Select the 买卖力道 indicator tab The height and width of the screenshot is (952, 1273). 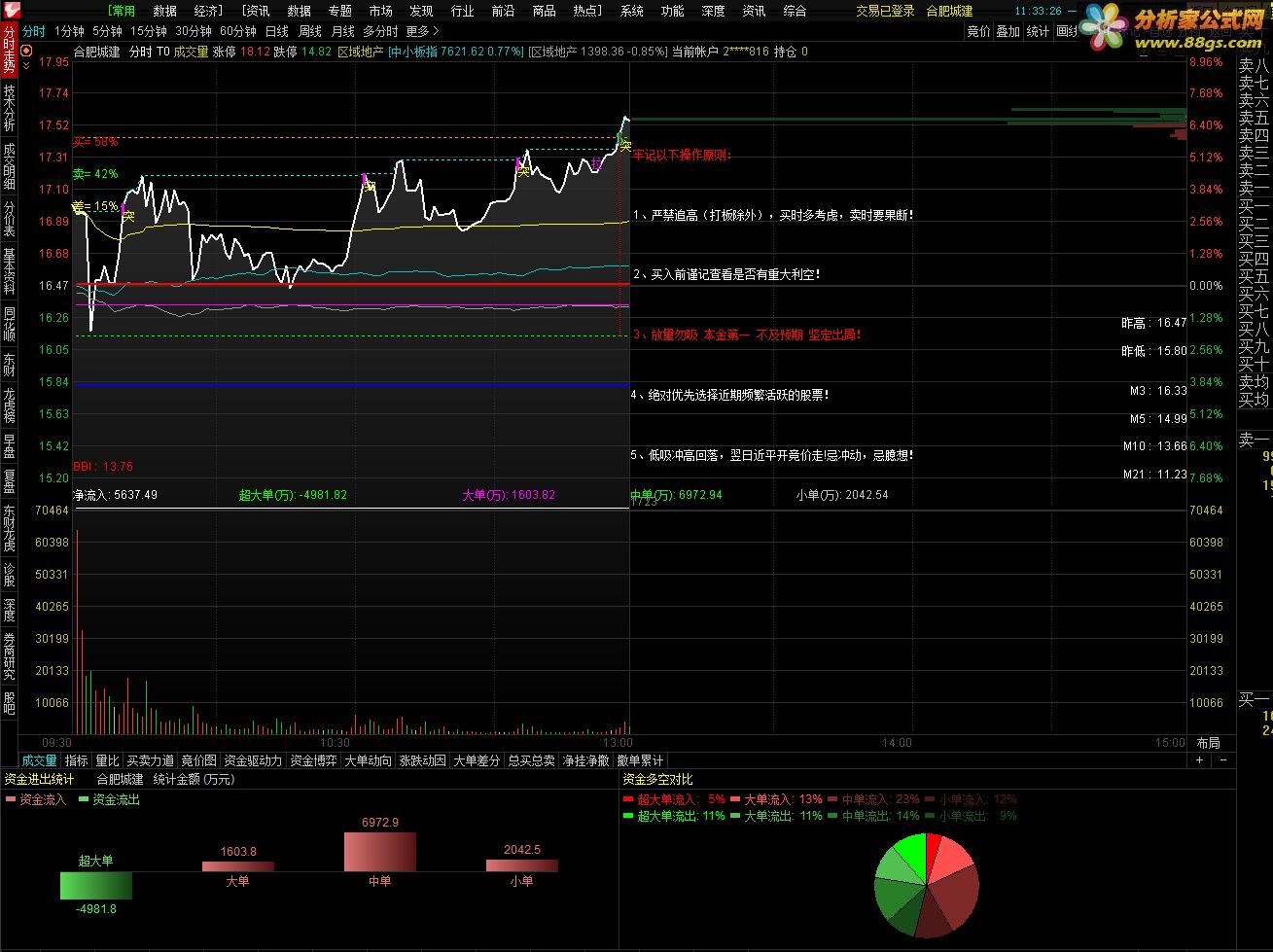click(151, 760)
